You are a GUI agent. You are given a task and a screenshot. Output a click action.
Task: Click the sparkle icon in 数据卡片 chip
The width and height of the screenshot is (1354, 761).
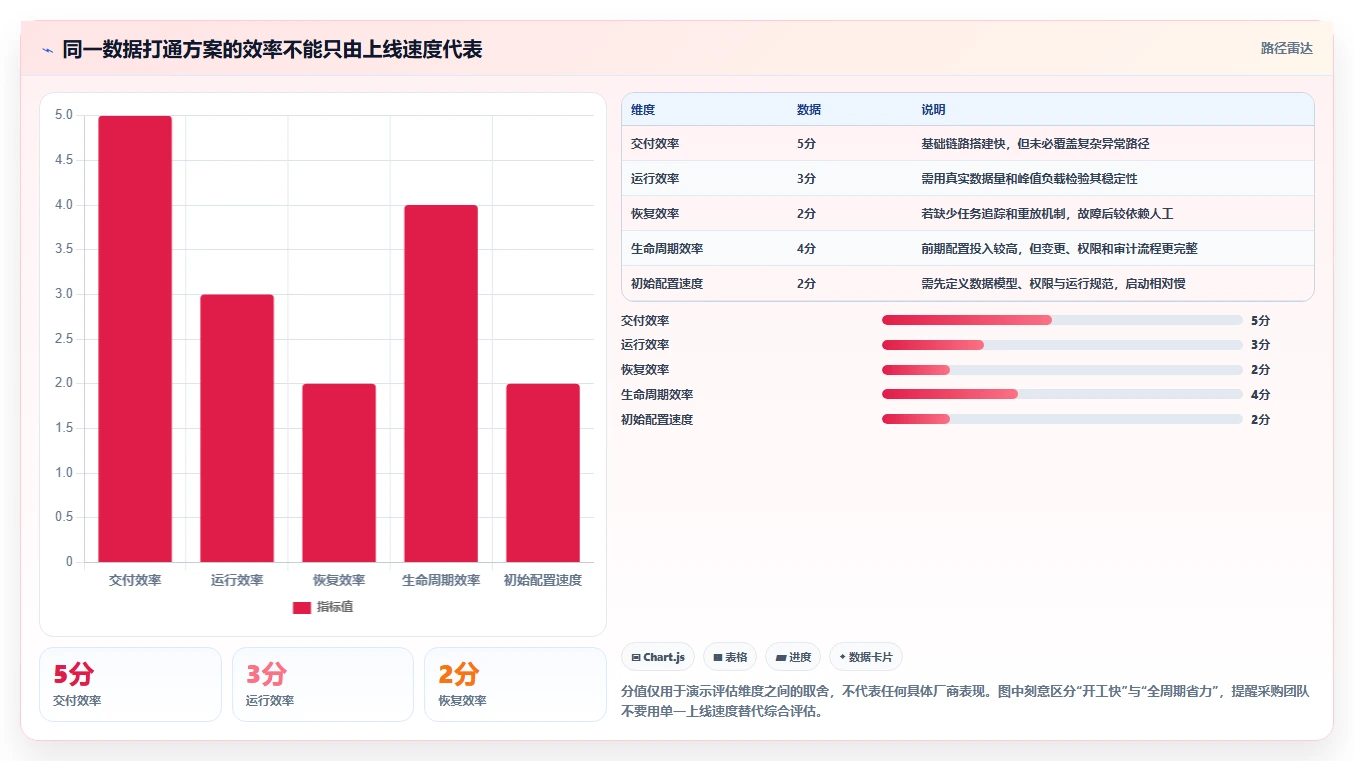pyautogui.click(x=842, y=657)
